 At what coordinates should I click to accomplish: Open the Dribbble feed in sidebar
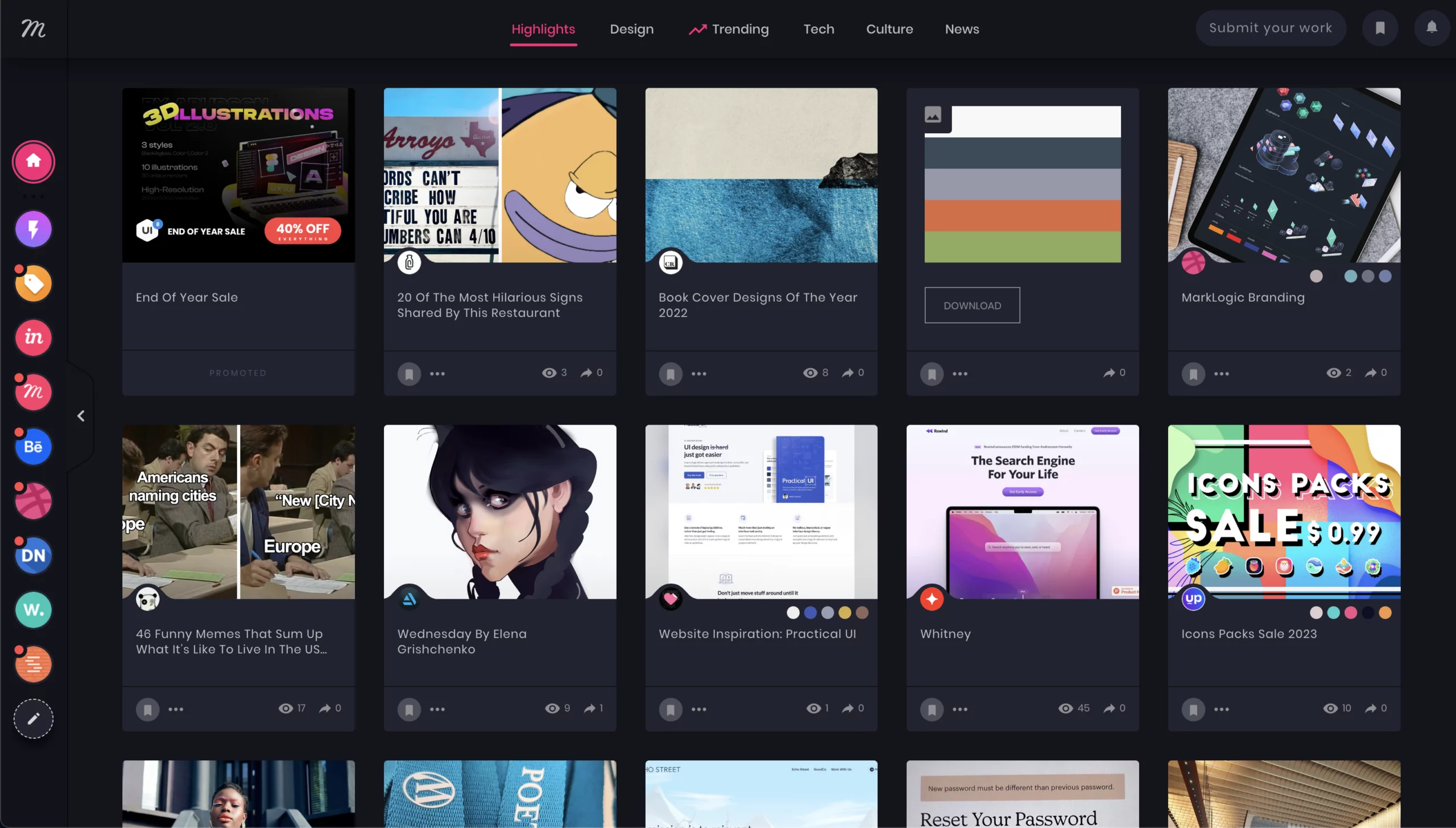tap(33, 501)
